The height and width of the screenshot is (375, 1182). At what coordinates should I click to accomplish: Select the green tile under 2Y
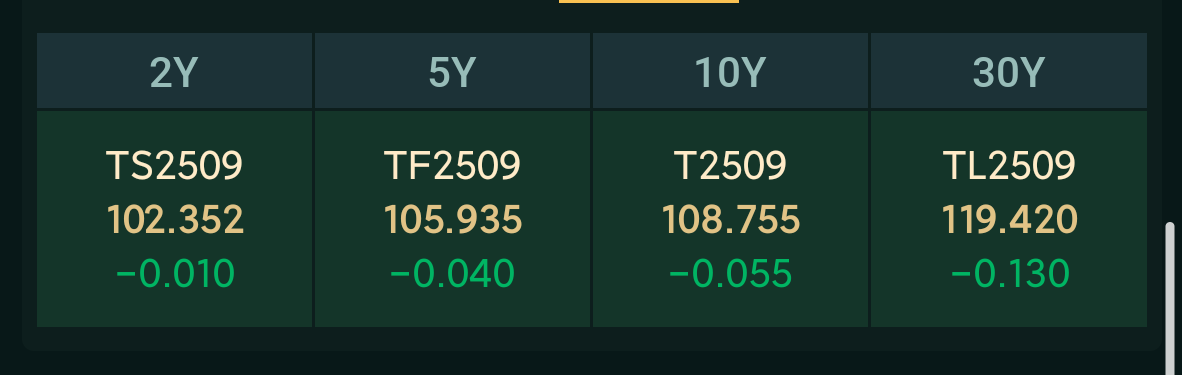(174, 219)
